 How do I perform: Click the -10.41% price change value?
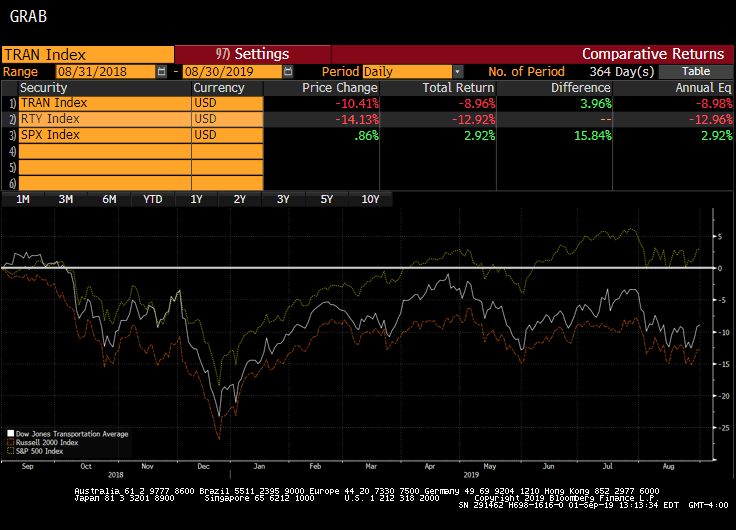click(x=357, y=104)
